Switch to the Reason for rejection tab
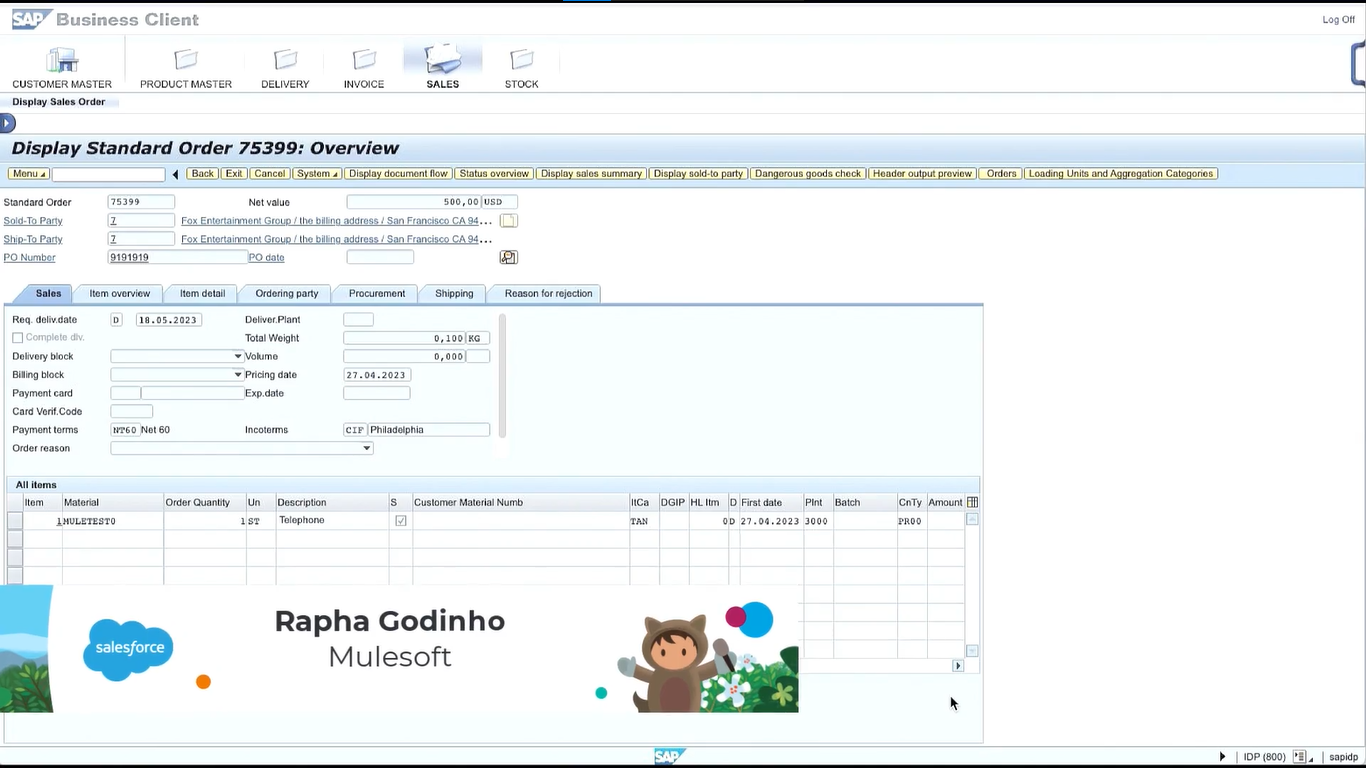 point(548,294)
